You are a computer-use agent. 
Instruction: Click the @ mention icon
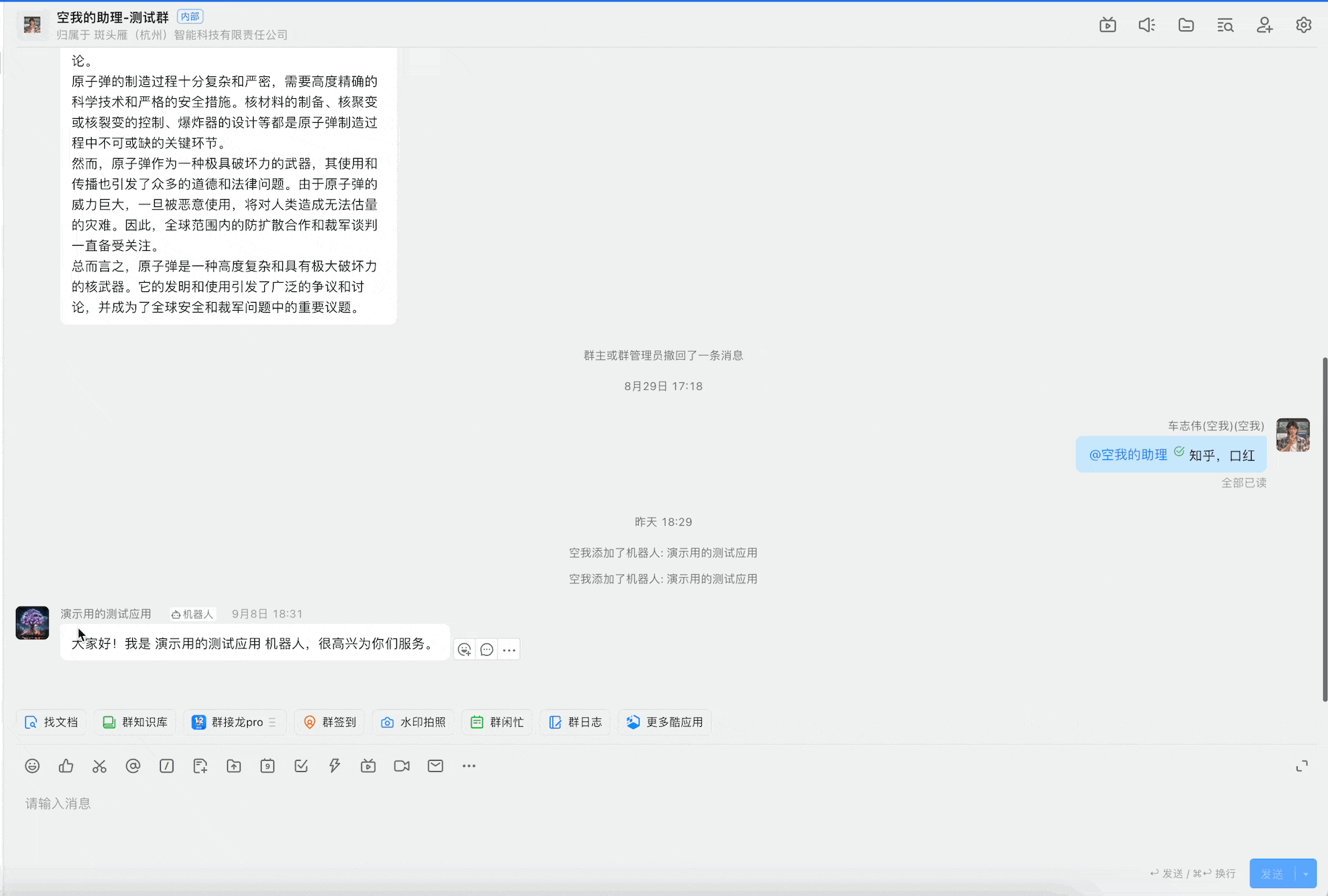coord(133,766)
